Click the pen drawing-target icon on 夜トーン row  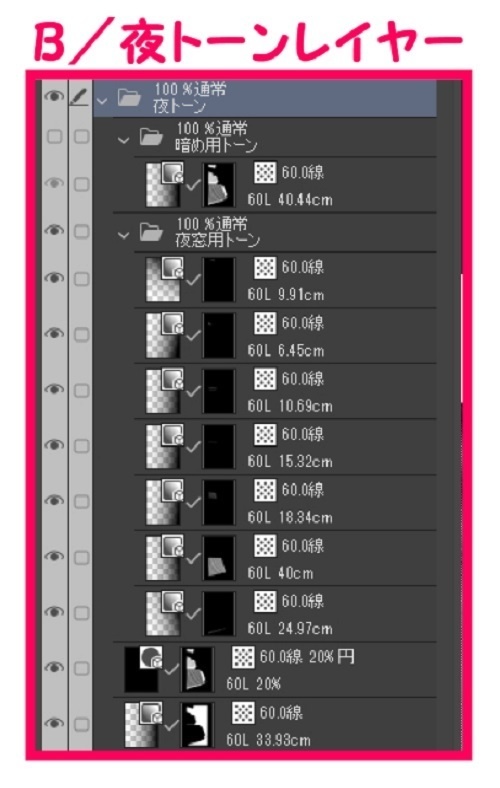tap(80, 97)
